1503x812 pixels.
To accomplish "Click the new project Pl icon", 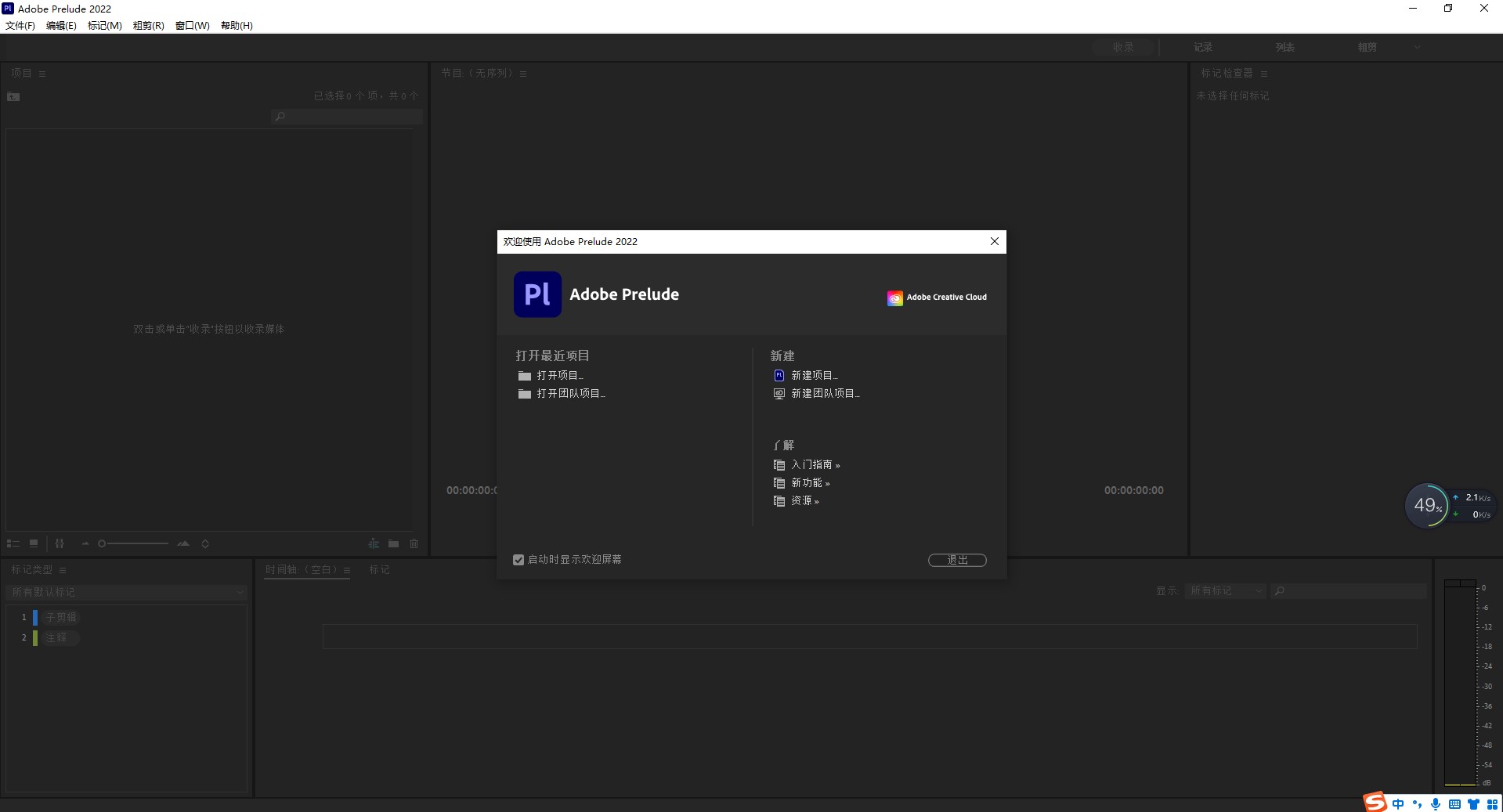I will pos(779,376).
